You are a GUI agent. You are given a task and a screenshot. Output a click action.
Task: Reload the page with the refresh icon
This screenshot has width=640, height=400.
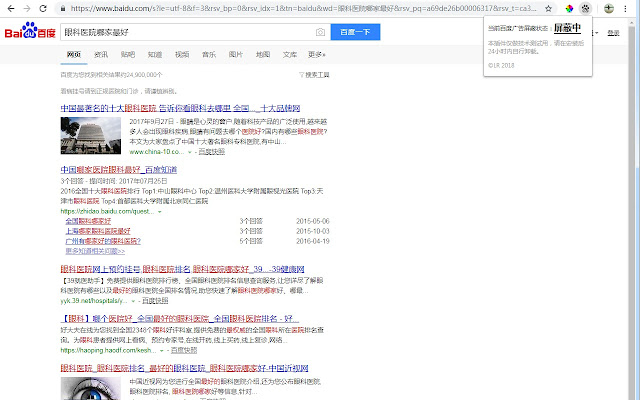tap(43, 8)
